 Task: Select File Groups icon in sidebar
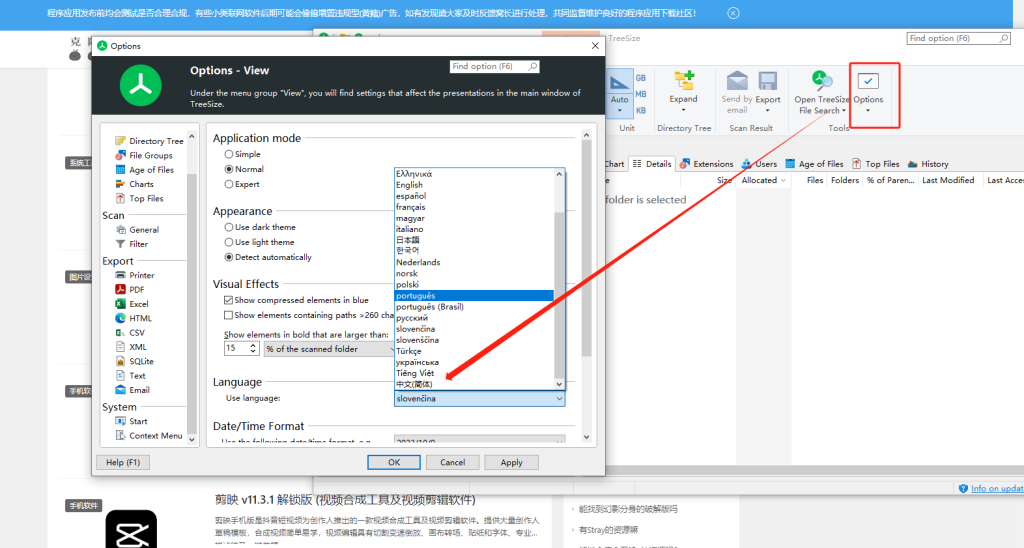click(x=120, y=155)
